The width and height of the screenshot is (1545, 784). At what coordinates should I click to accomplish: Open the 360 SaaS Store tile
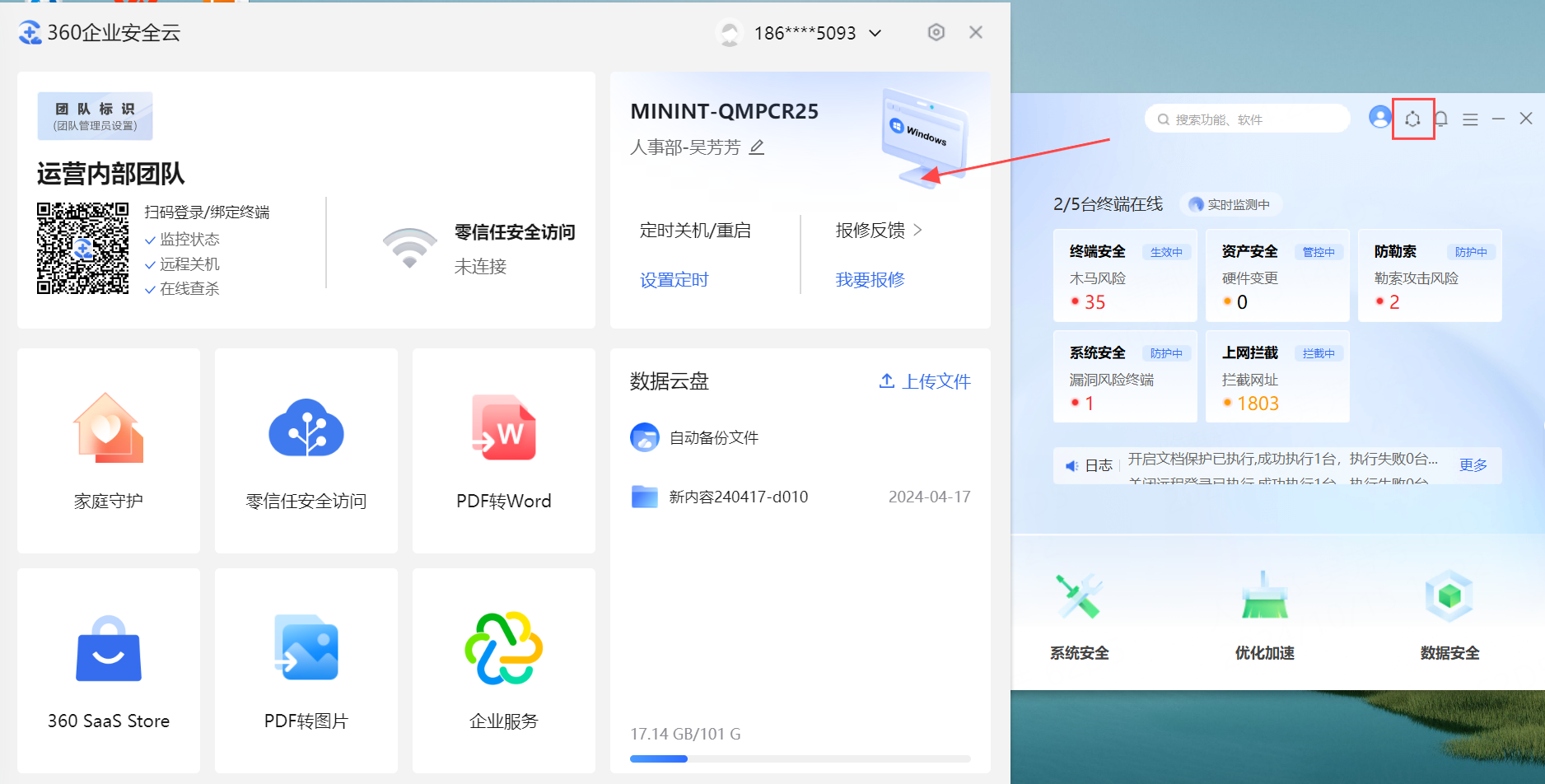(109, 670)
